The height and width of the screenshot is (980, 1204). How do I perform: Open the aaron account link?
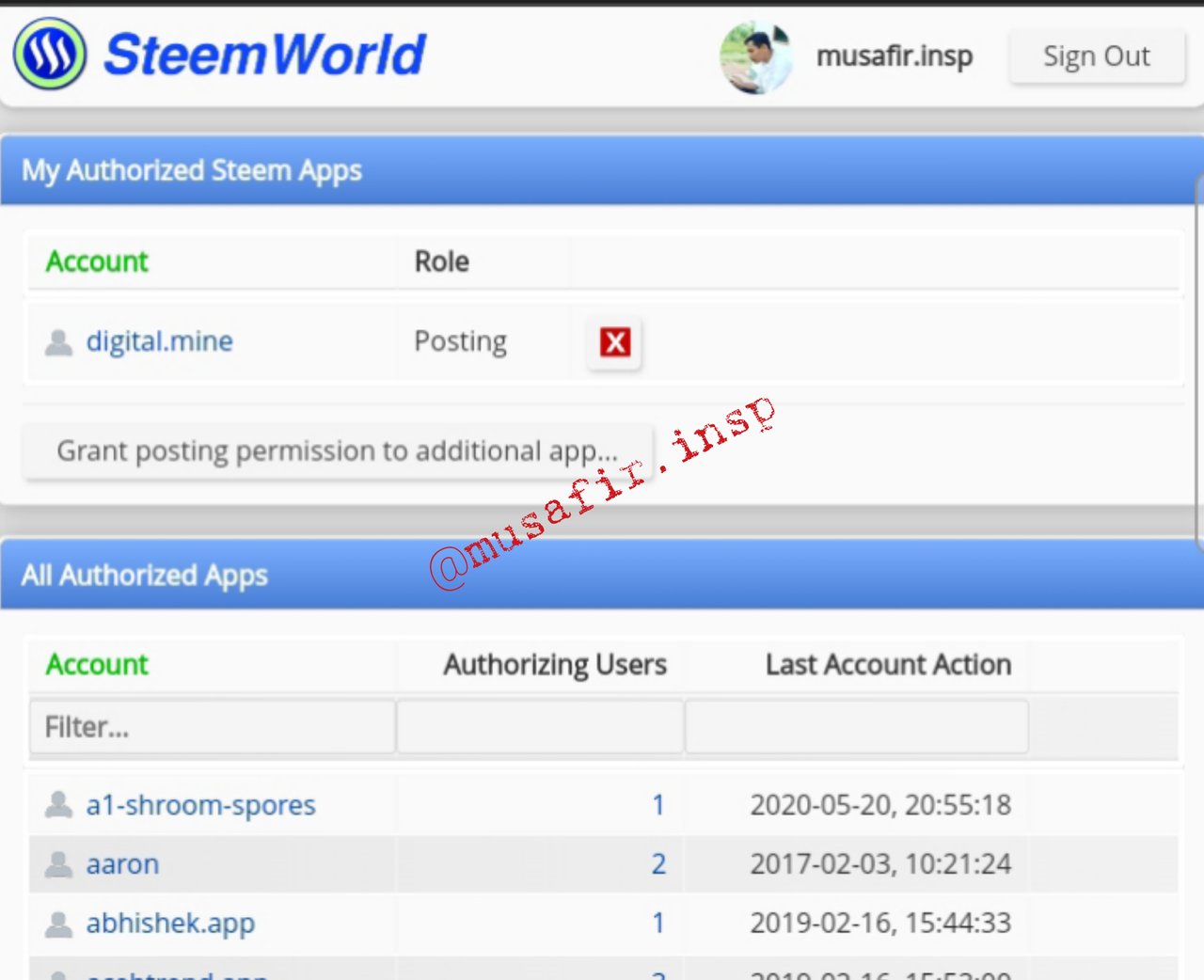tap(122, 864)
